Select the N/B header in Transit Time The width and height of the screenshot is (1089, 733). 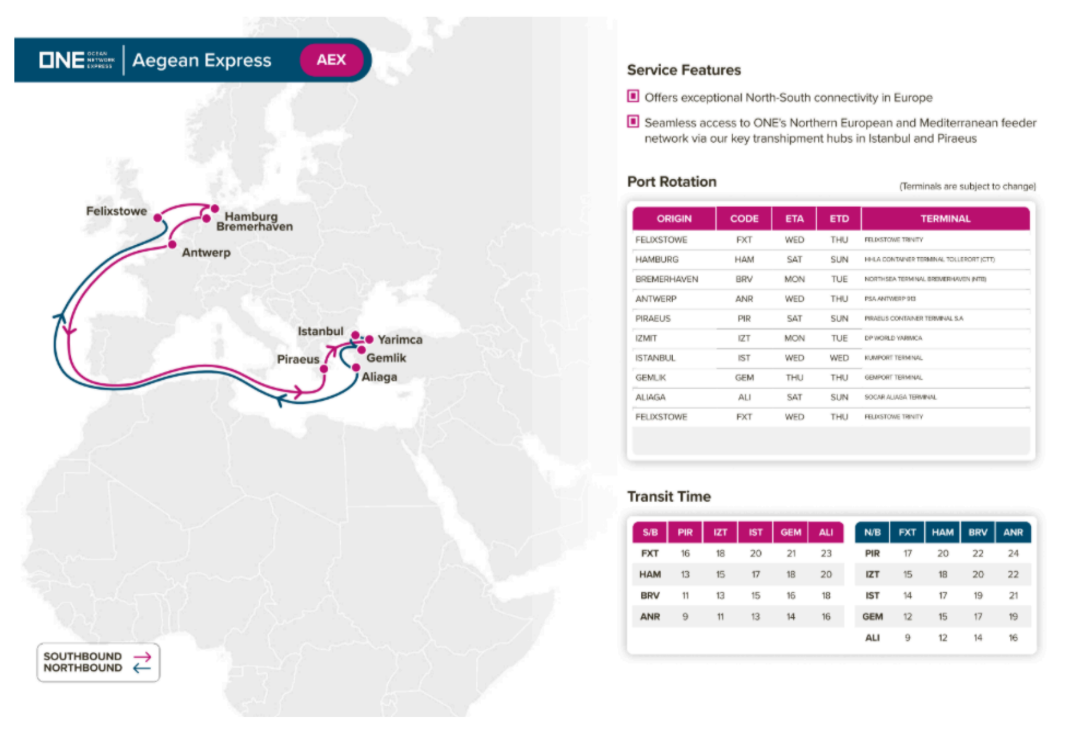point(872,532)
